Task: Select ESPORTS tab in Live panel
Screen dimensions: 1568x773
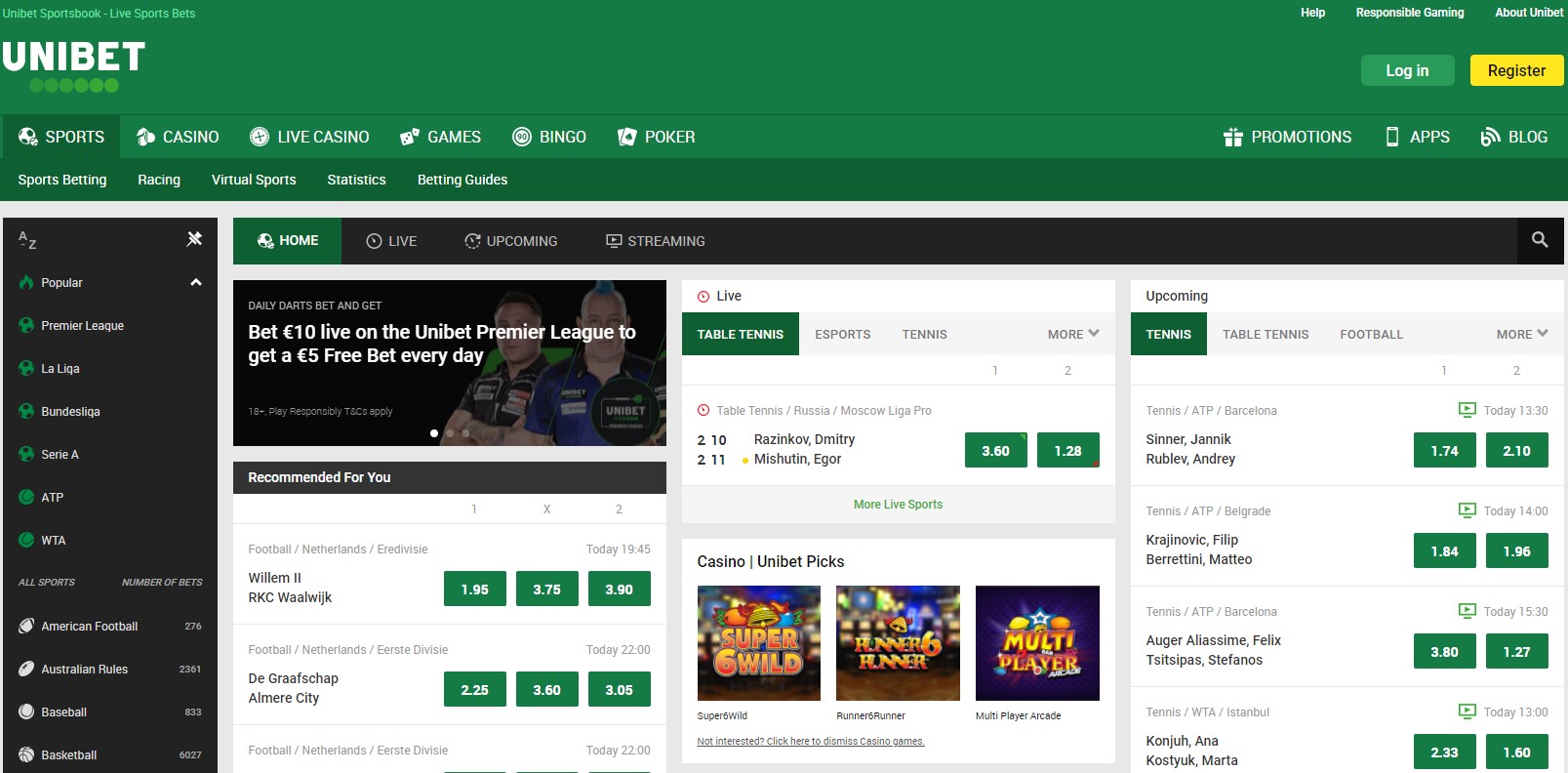Action: tap(843, 334)
